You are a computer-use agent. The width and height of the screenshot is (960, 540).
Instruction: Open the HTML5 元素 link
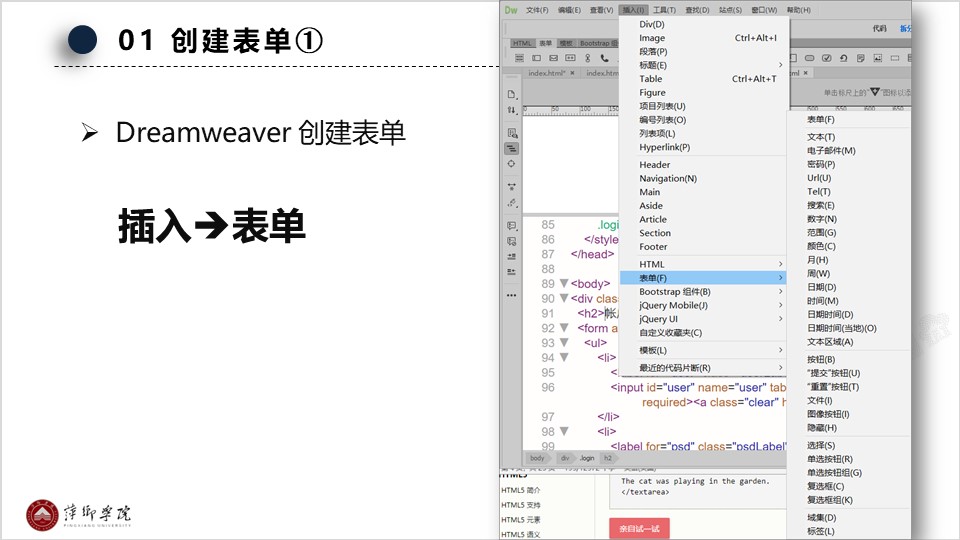pos(520,520)
